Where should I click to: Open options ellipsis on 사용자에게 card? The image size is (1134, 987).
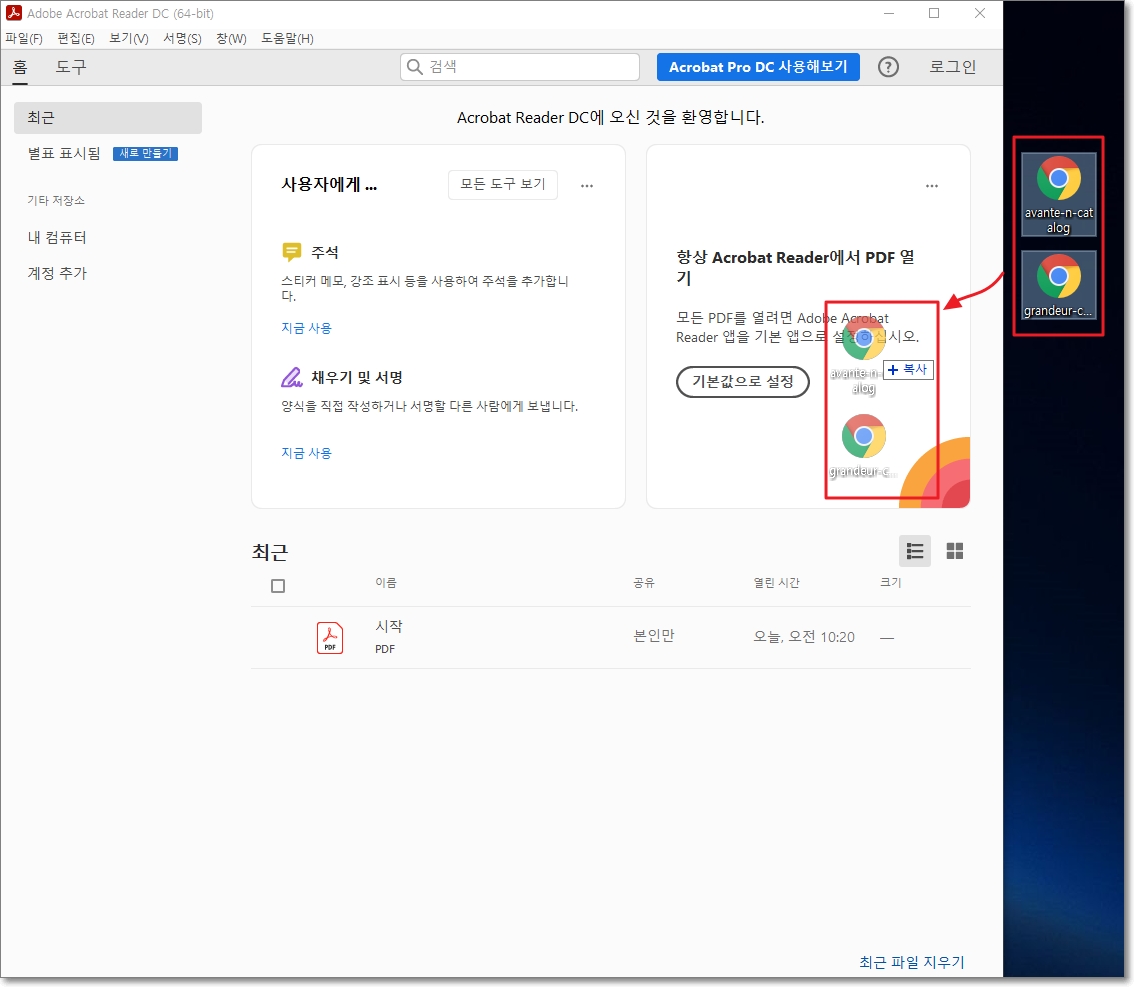pos(587,186)
